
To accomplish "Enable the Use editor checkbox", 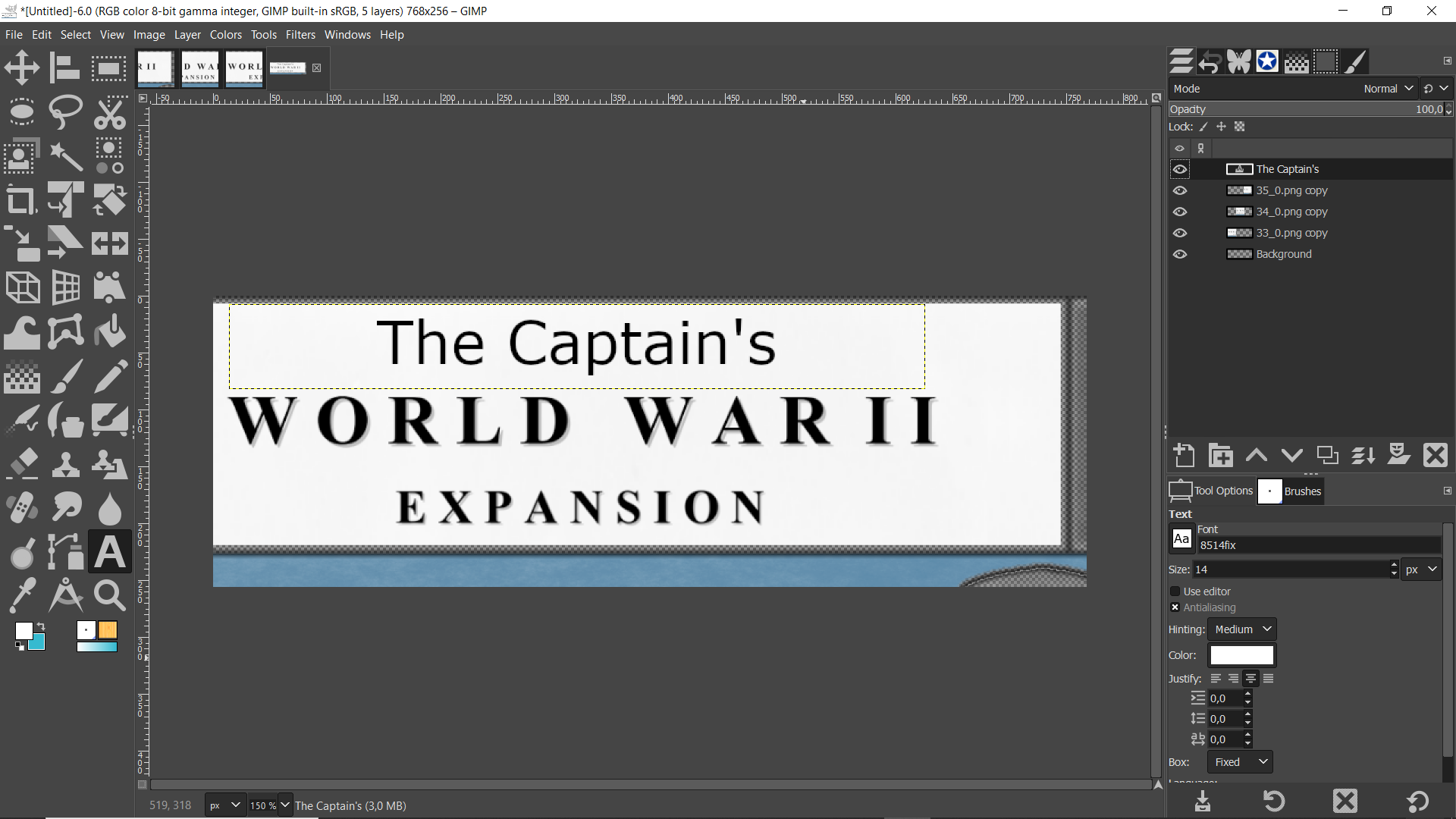I will coord(1175,591).
